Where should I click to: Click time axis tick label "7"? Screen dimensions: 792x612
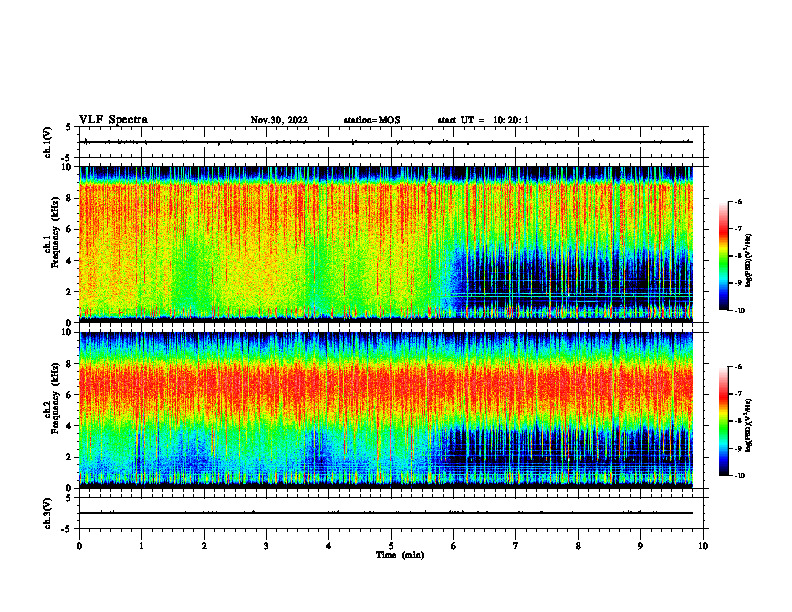pos(516,546)
